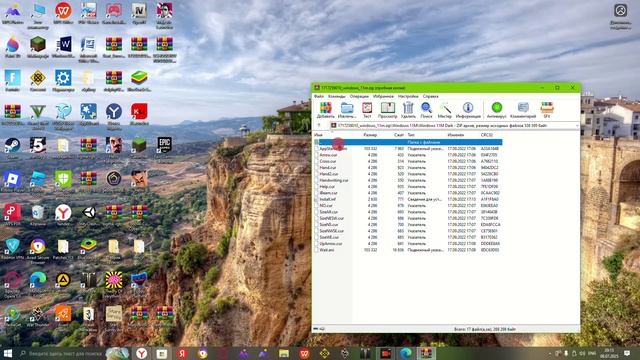Select the Help.cur file row
Image resolution: width=640 pixels, height=360 pixels.
(407, 187)
